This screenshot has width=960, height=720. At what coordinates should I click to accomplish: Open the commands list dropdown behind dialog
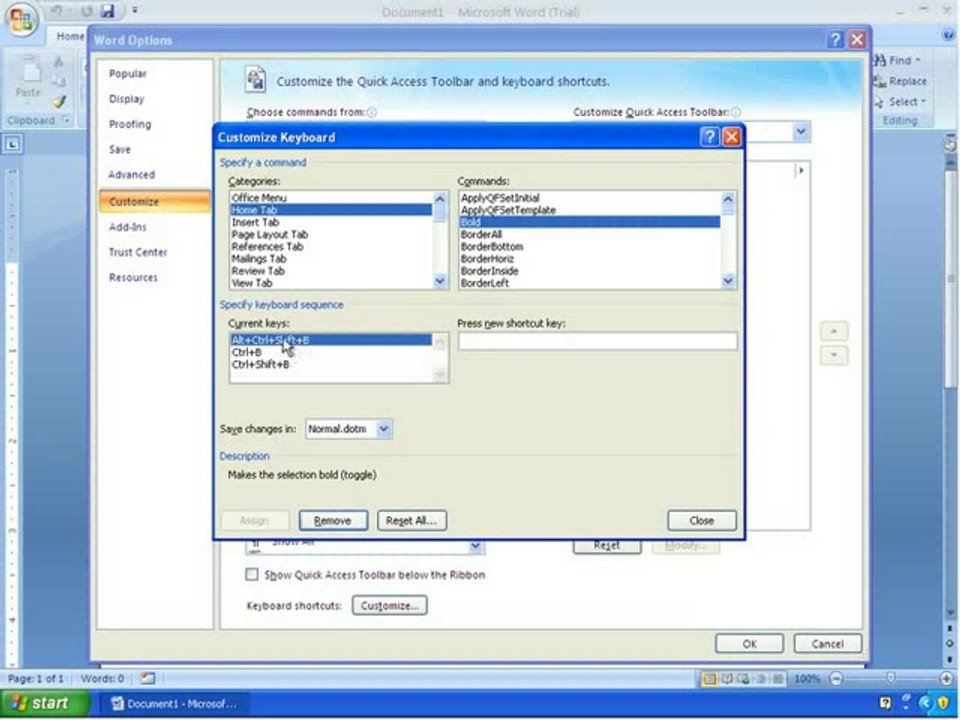475,546
